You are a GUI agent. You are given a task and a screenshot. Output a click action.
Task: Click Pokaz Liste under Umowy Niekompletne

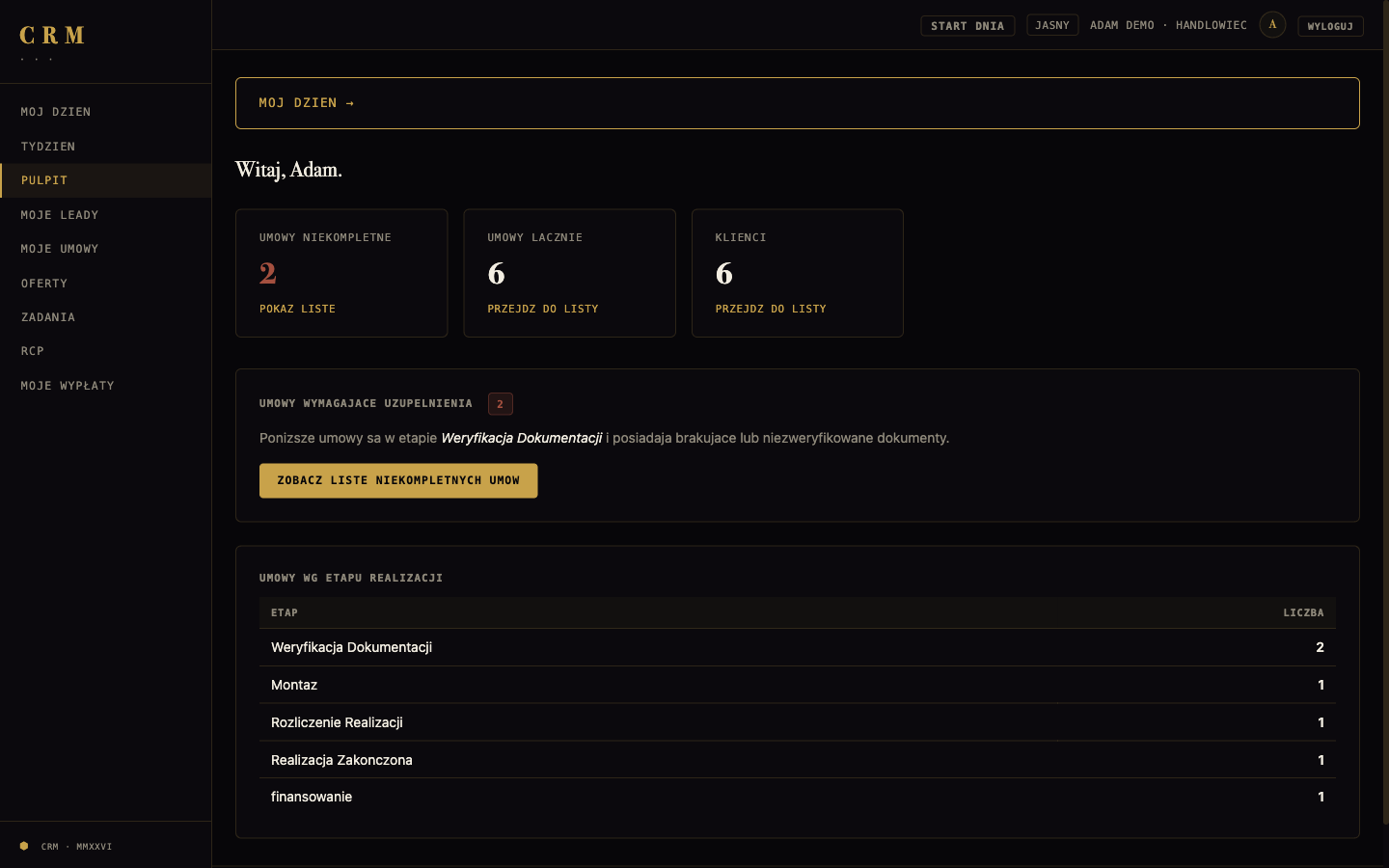coord(297,309)
